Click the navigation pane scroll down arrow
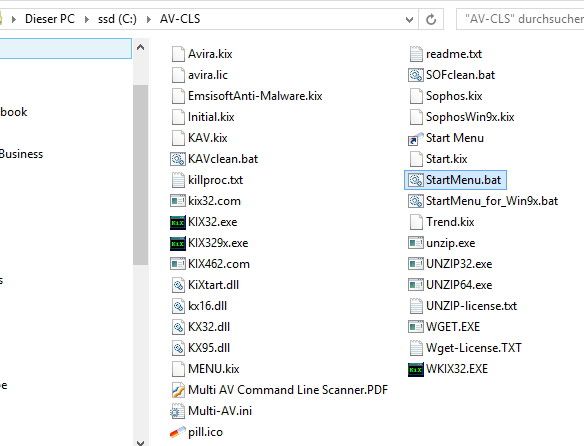This screenshot has width=584, height=446. tap(140, 442)
